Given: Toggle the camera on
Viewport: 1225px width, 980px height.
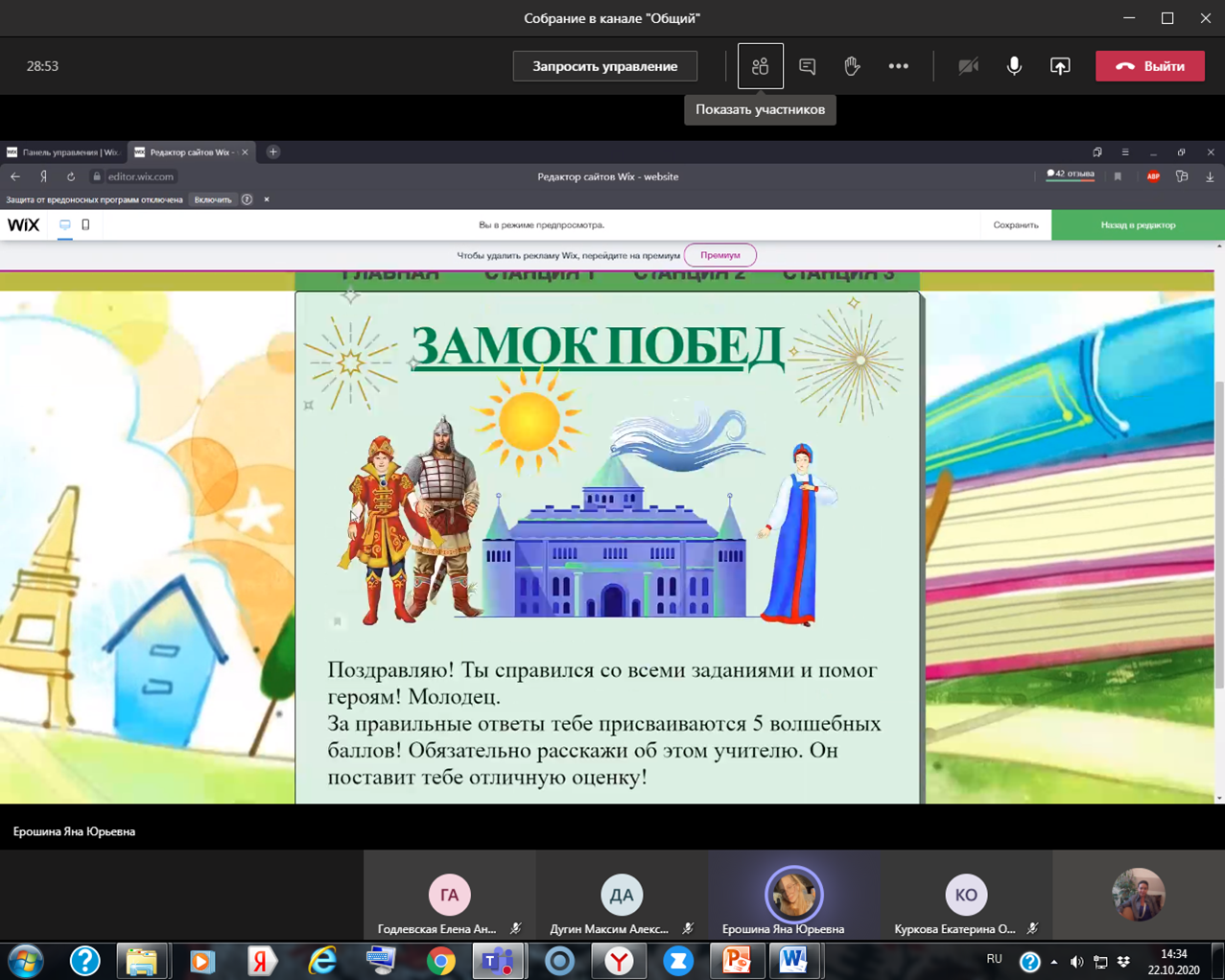Looking at the screenshot, I should (968, 66).
